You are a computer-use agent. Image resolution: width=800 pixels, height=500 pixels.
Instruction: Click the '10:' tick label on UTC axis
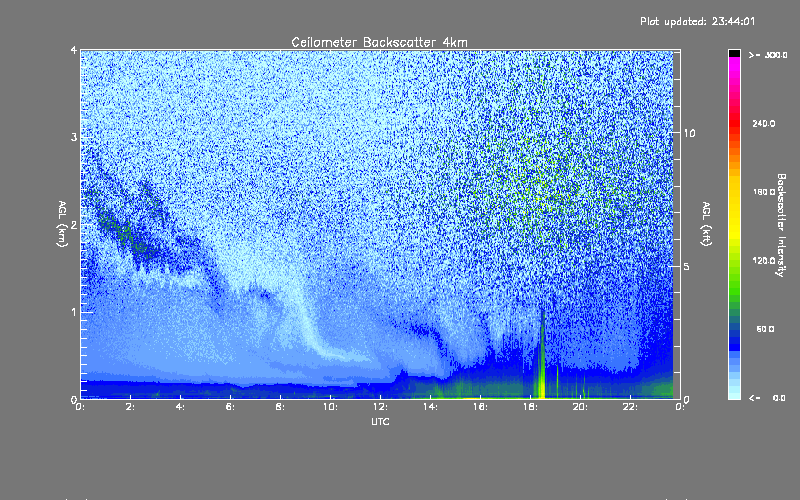click(330, 407)
